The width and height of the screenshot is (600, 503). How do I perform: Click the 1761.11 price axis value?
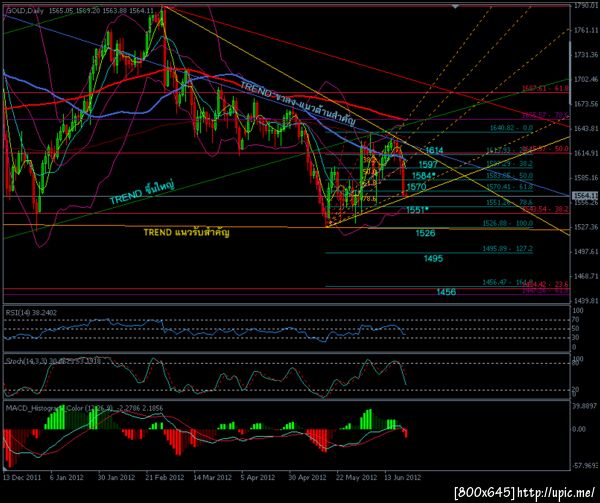[x=585, y=30]
